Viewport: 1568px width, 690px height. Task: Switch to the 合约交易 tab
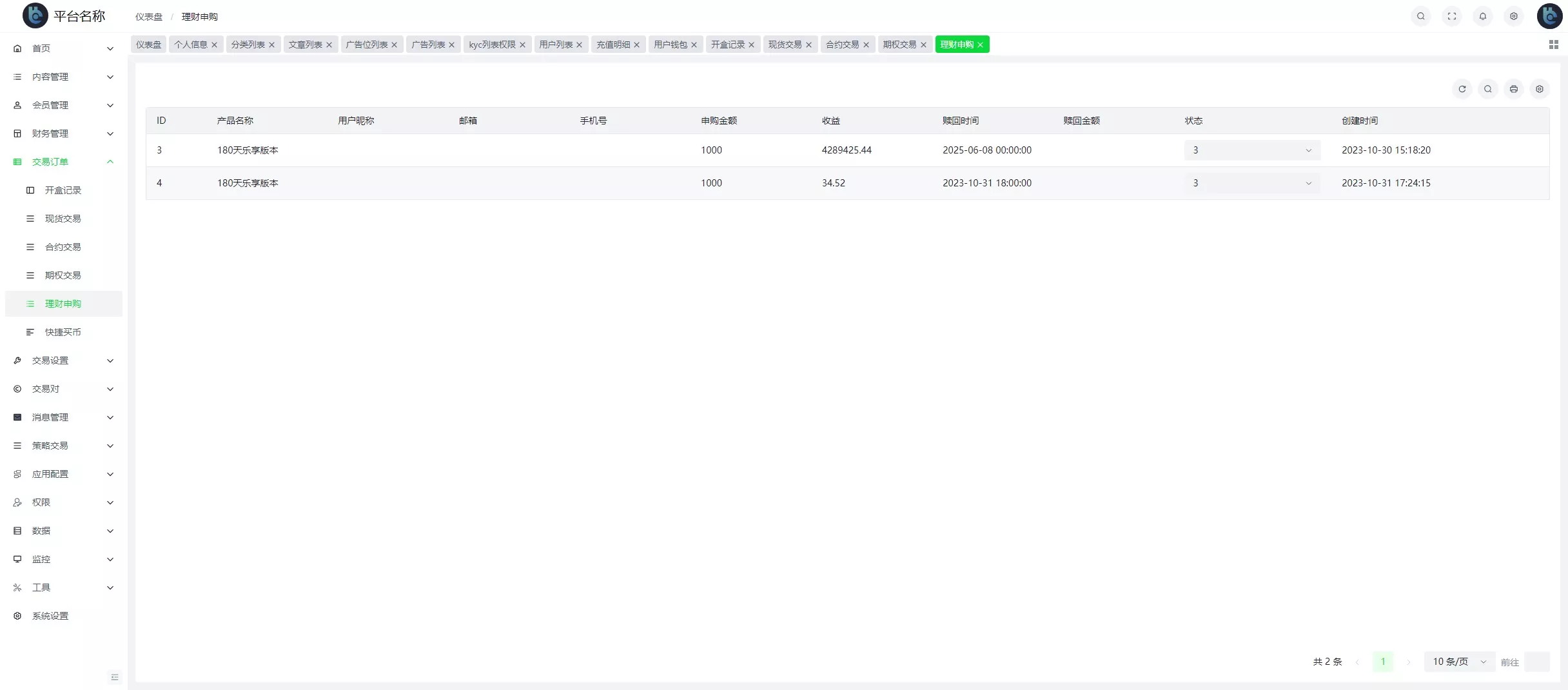(842, 44)
